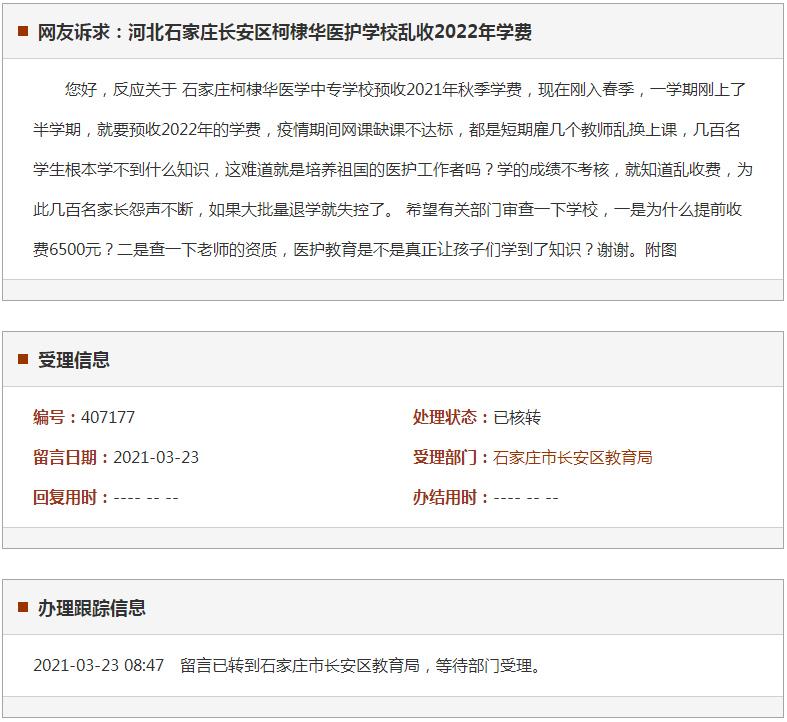Click the red square bullet beside 受理信息
The width and height of the screenshot is (787, 722).
click(23, 360)
